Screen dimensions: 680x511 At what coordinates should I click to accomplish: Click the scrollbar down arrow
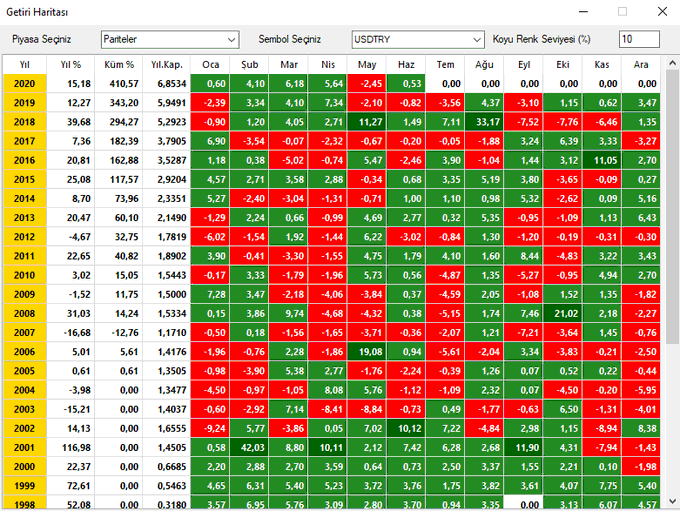point(672,501)
